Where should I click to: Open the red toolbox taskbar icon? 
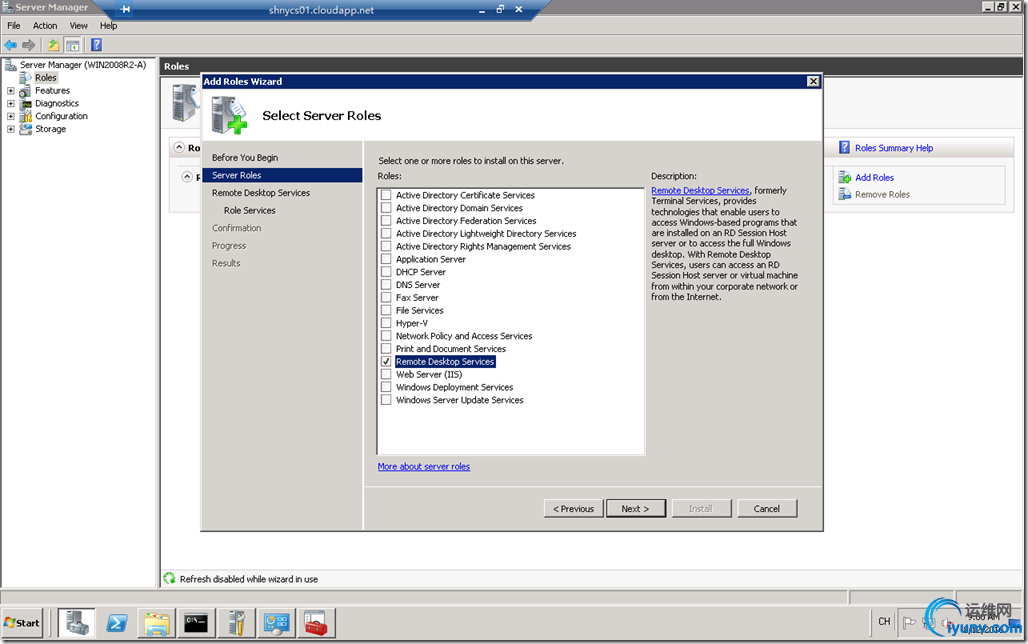click(316, 622)
